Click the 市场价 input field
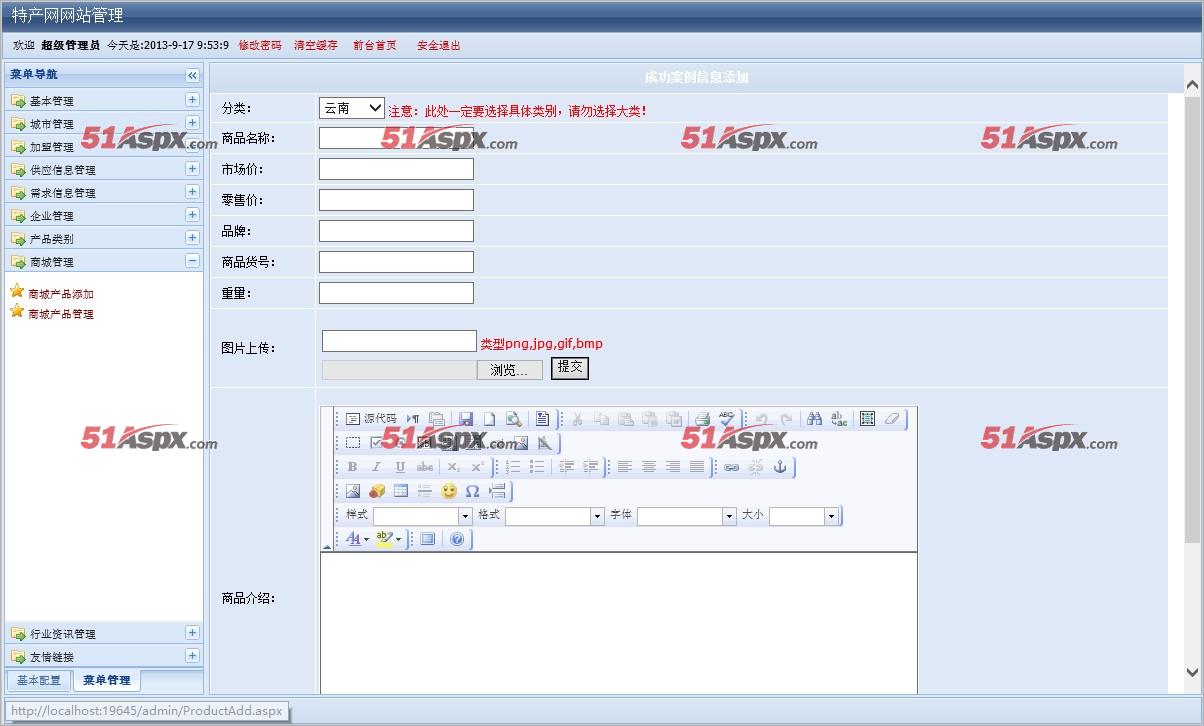 (396, 169)
